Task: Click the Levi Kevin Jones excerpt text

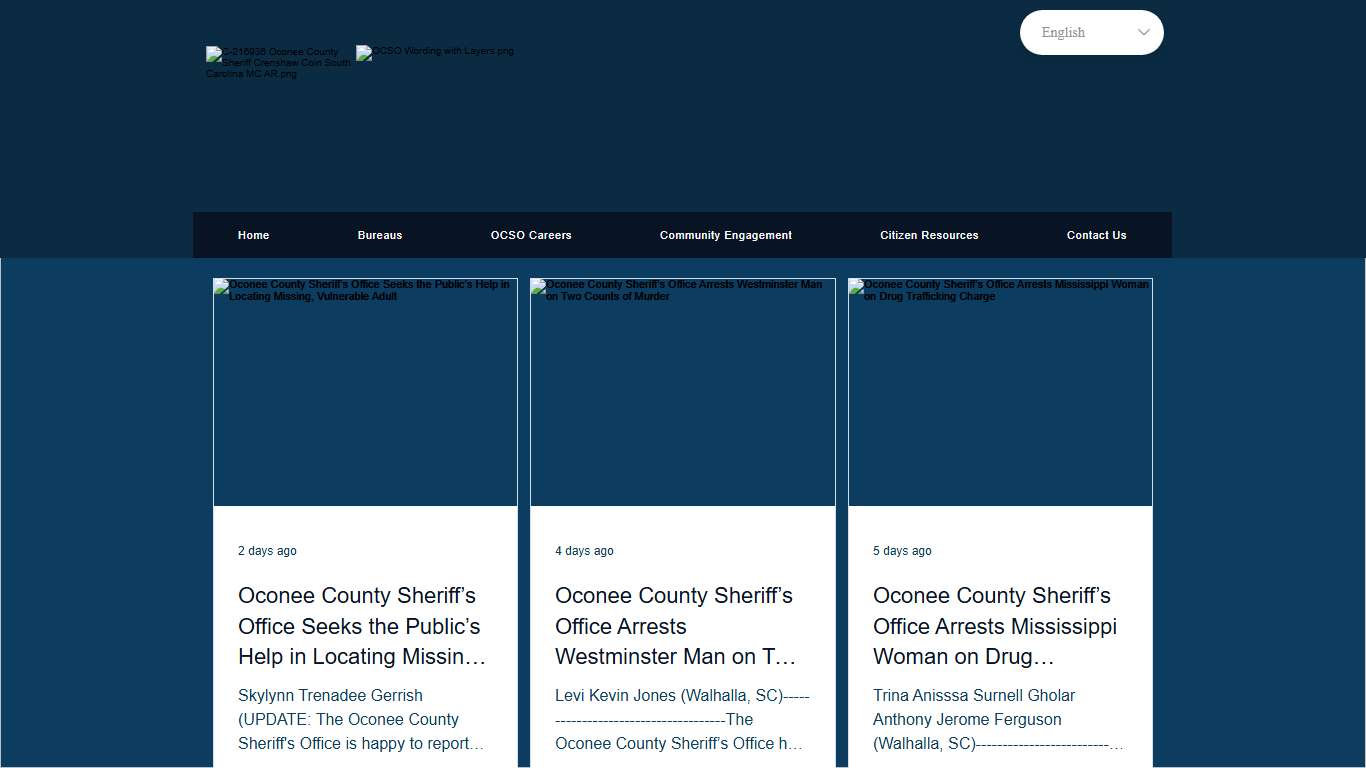Action: click(680, 719)
